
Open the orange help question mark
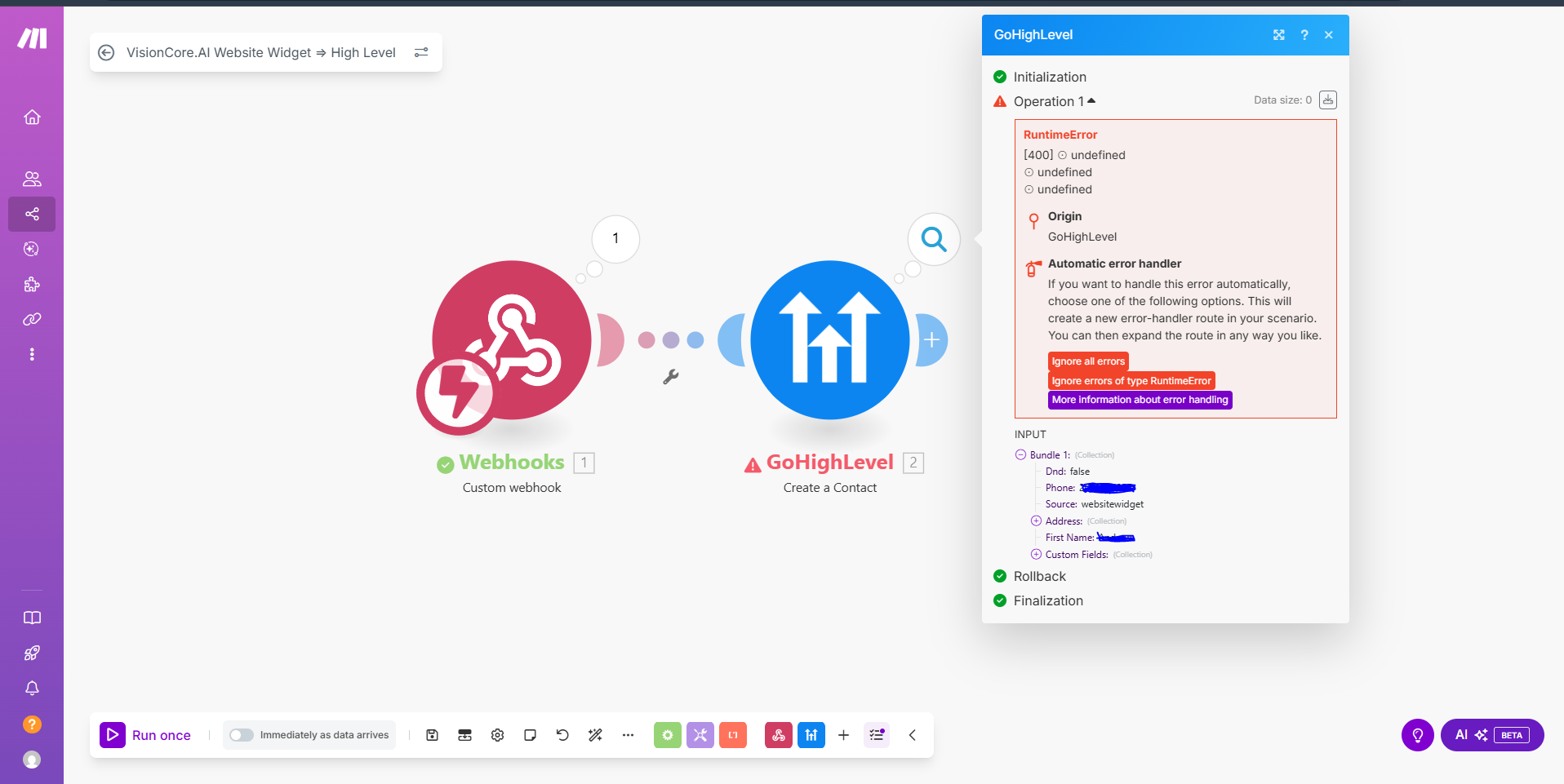click(32, 724)
